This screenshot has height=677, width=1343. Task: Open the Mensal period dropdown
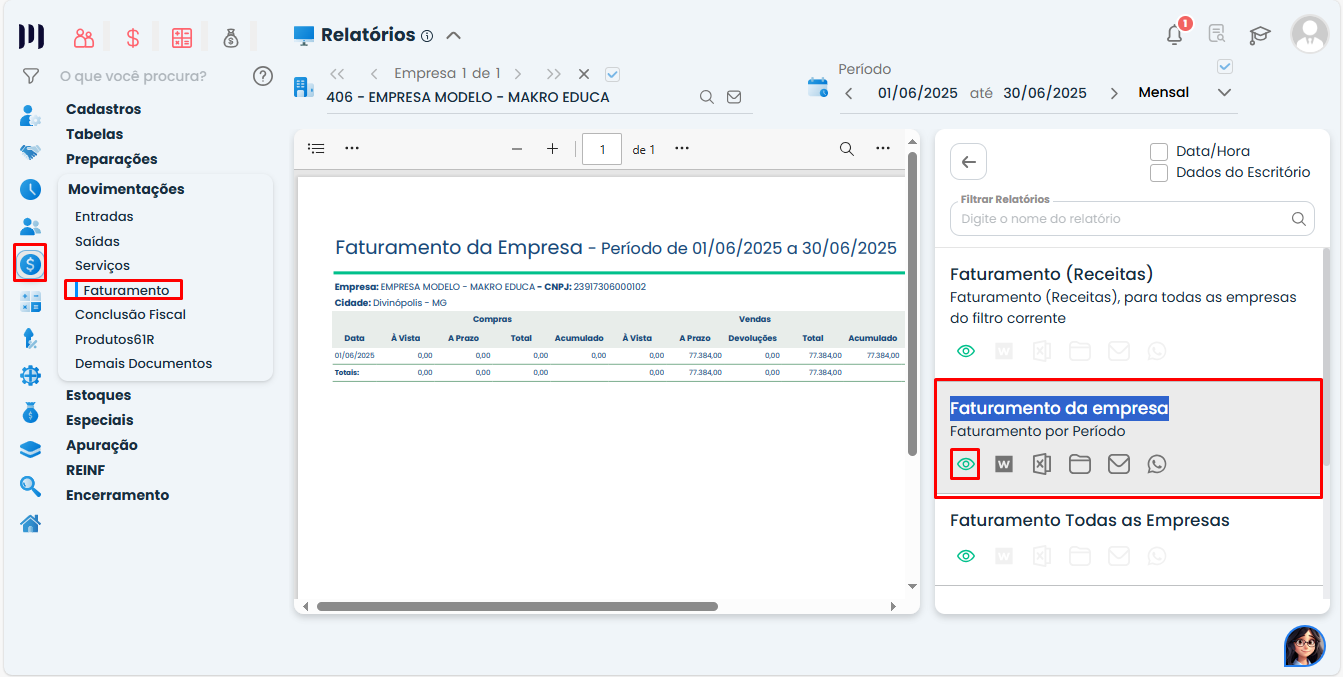click(x=1224, y=91)
